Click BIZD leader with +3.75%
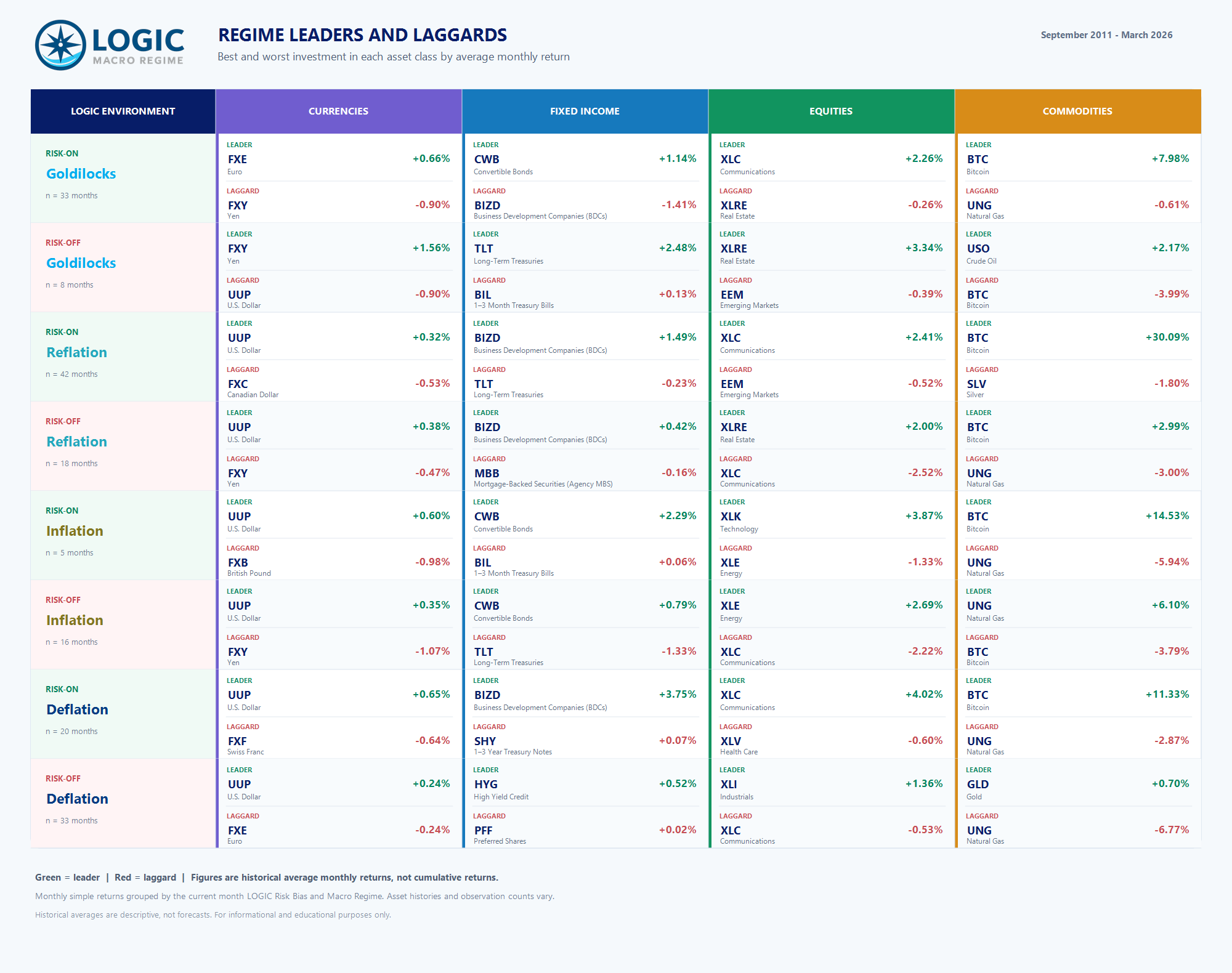The width and height of the screenshot is (1232, 973). (585, 694)
